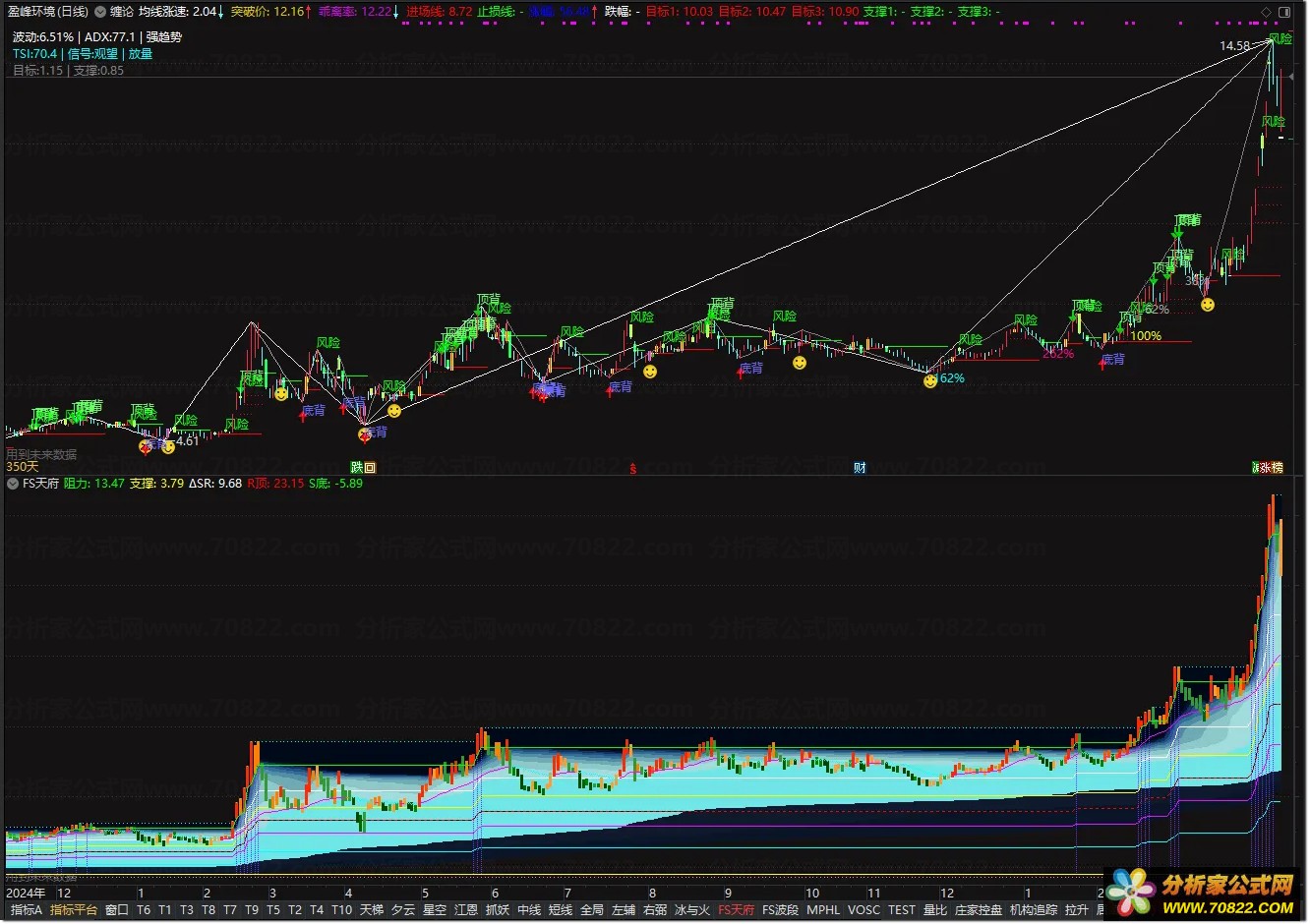Select the FS天府 indicator tab
This screenshot has width=1310, height=924.
pyautogui.click(x=736, y=910)
